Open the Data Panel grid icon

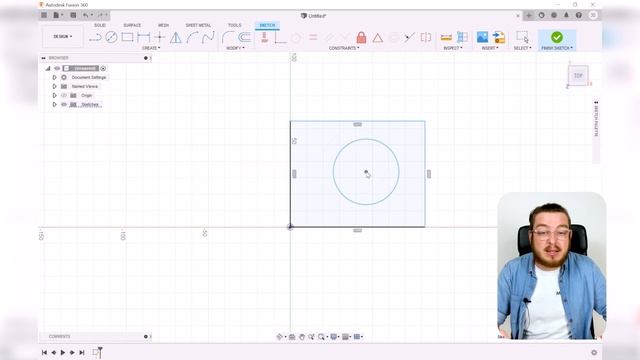click(x=44, y=15)
